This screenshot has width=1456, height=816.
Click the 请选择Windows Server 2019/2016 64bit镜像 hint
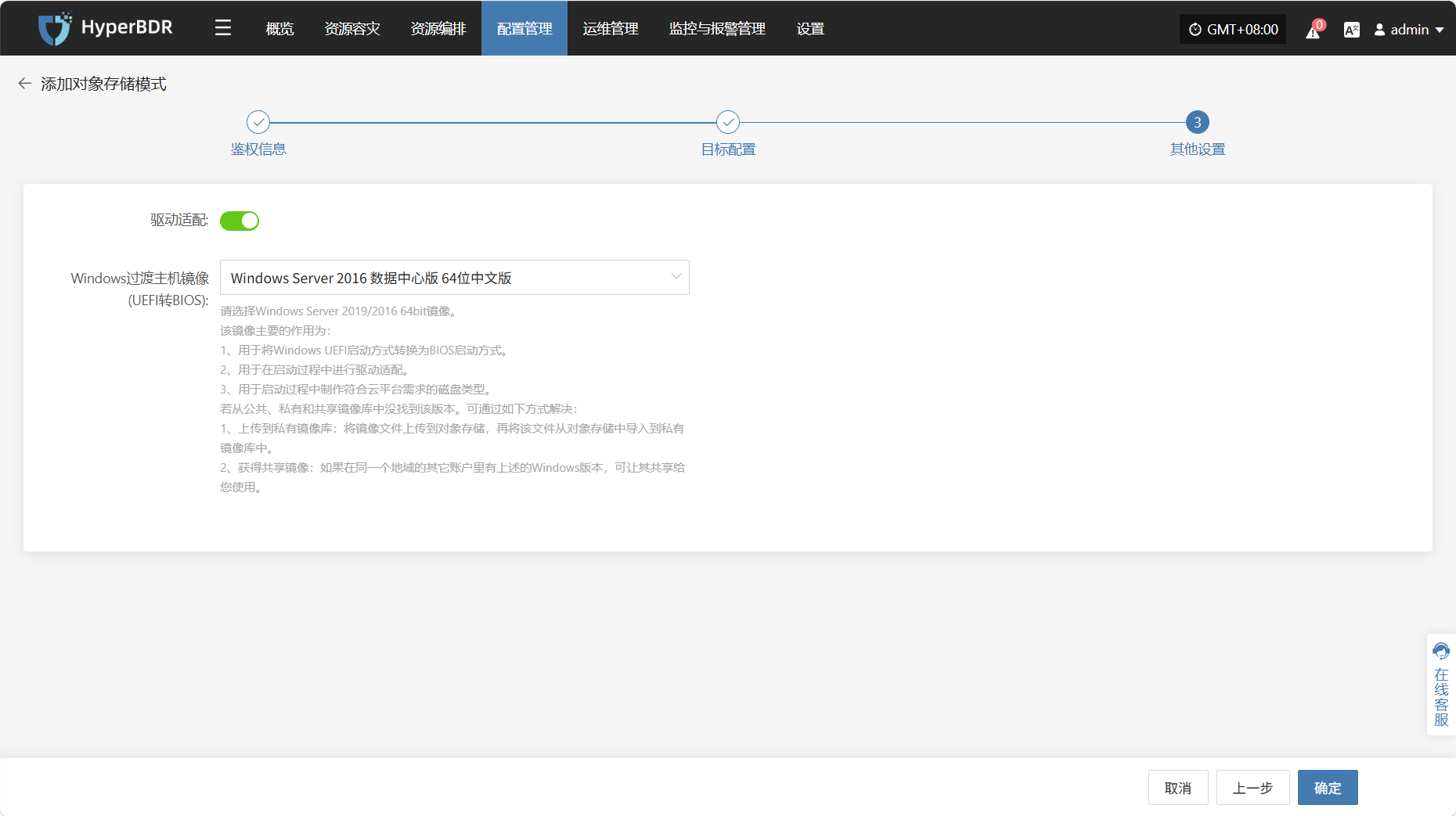pos(338,311)
